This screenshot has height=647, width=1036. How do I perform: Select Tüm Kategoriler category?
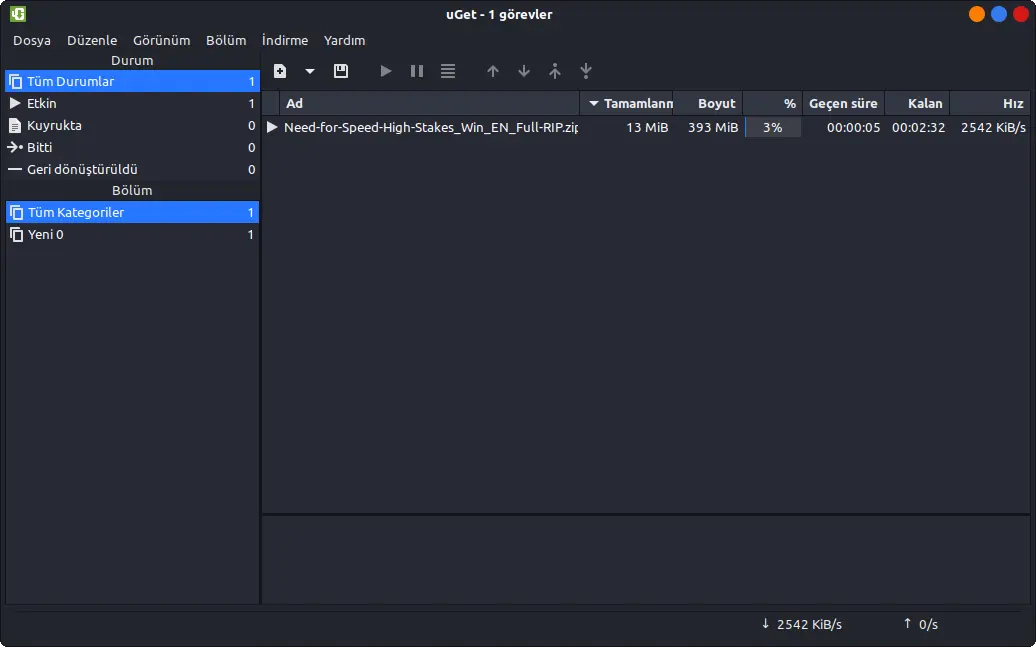point(132,212)
